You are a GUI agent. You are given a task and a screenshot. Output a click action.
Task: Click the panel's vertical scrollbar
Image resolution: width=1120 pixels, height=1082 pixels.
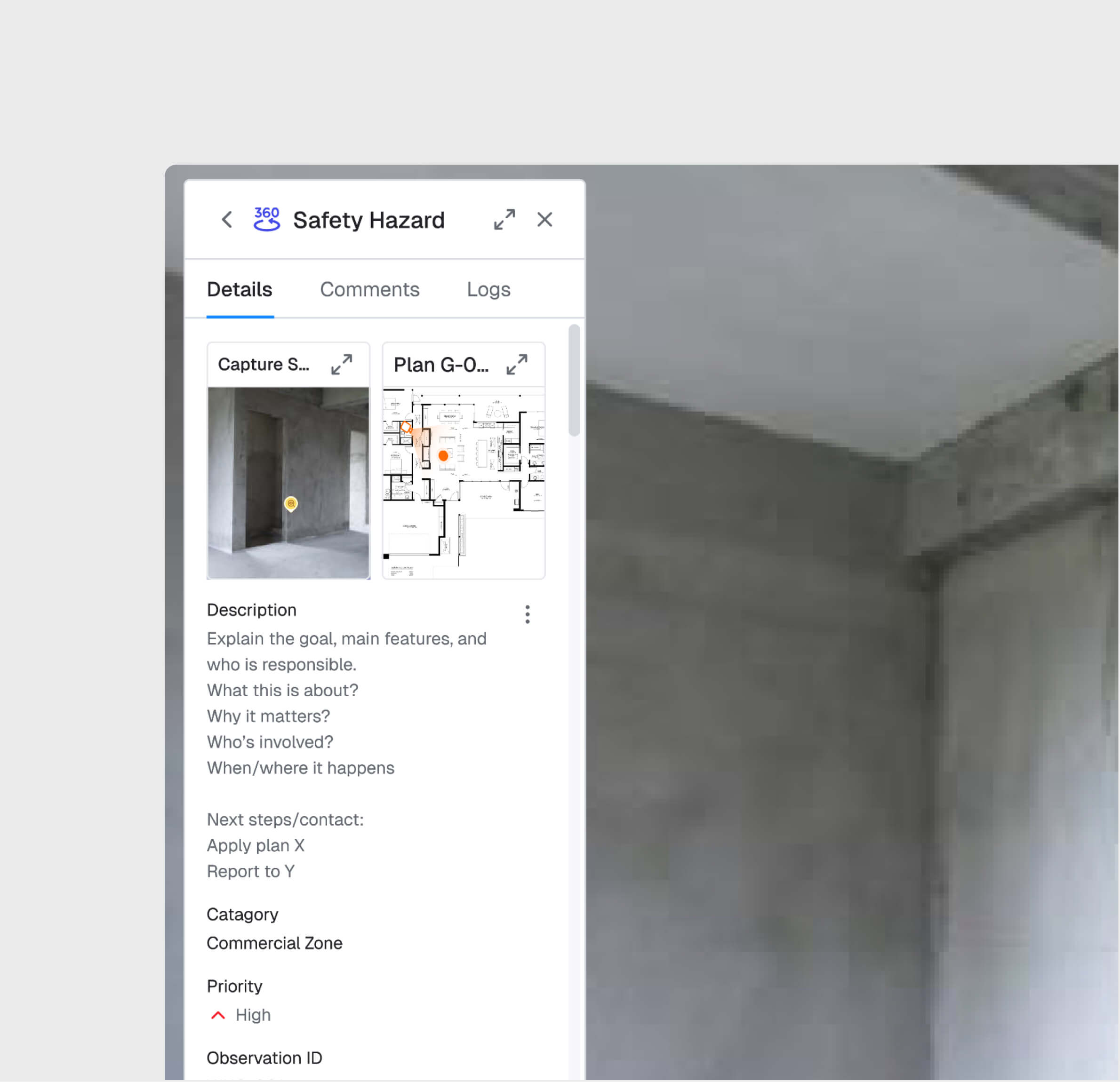coord(574,381)
